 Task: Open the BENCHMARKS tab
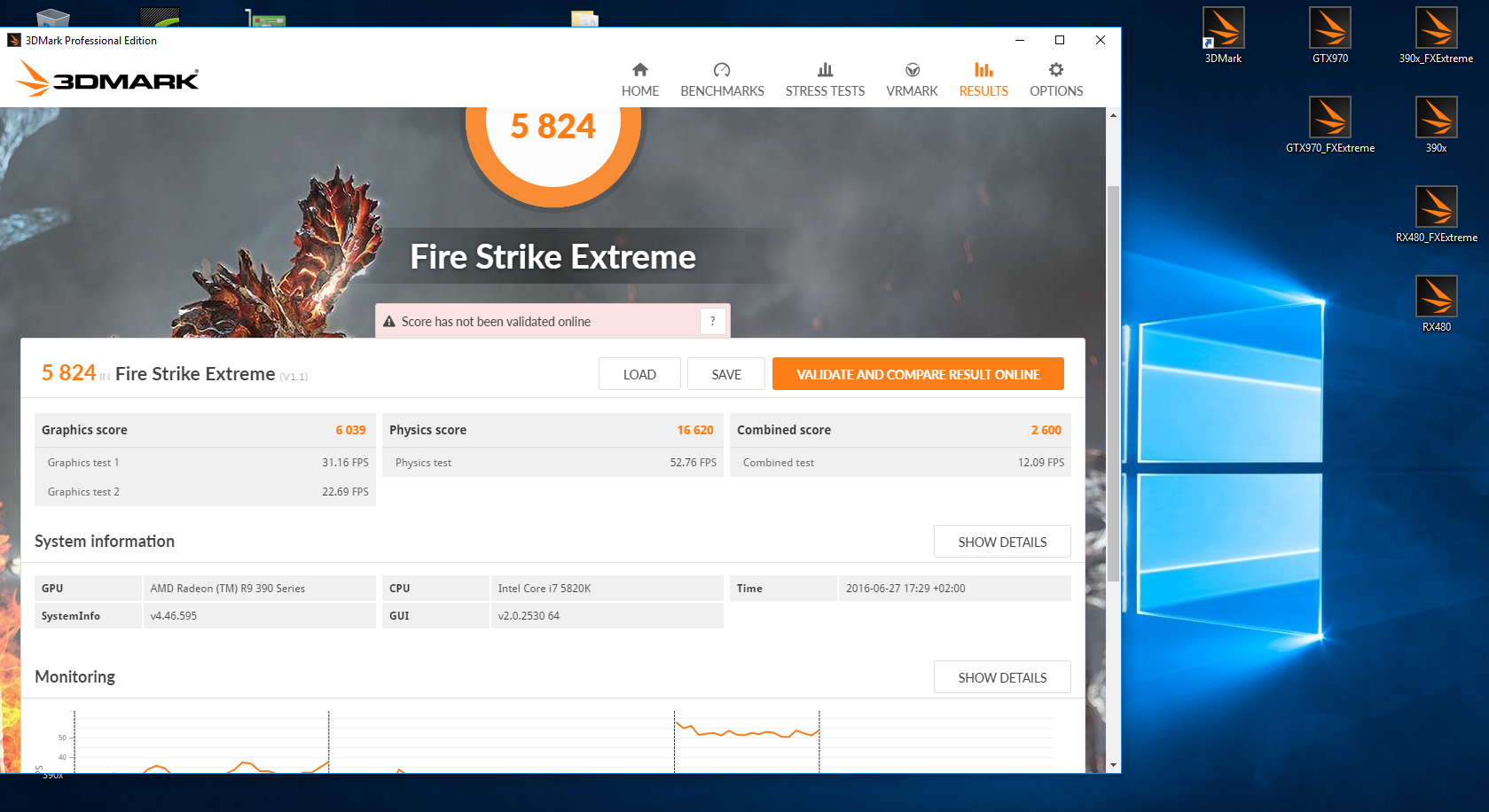722,80
